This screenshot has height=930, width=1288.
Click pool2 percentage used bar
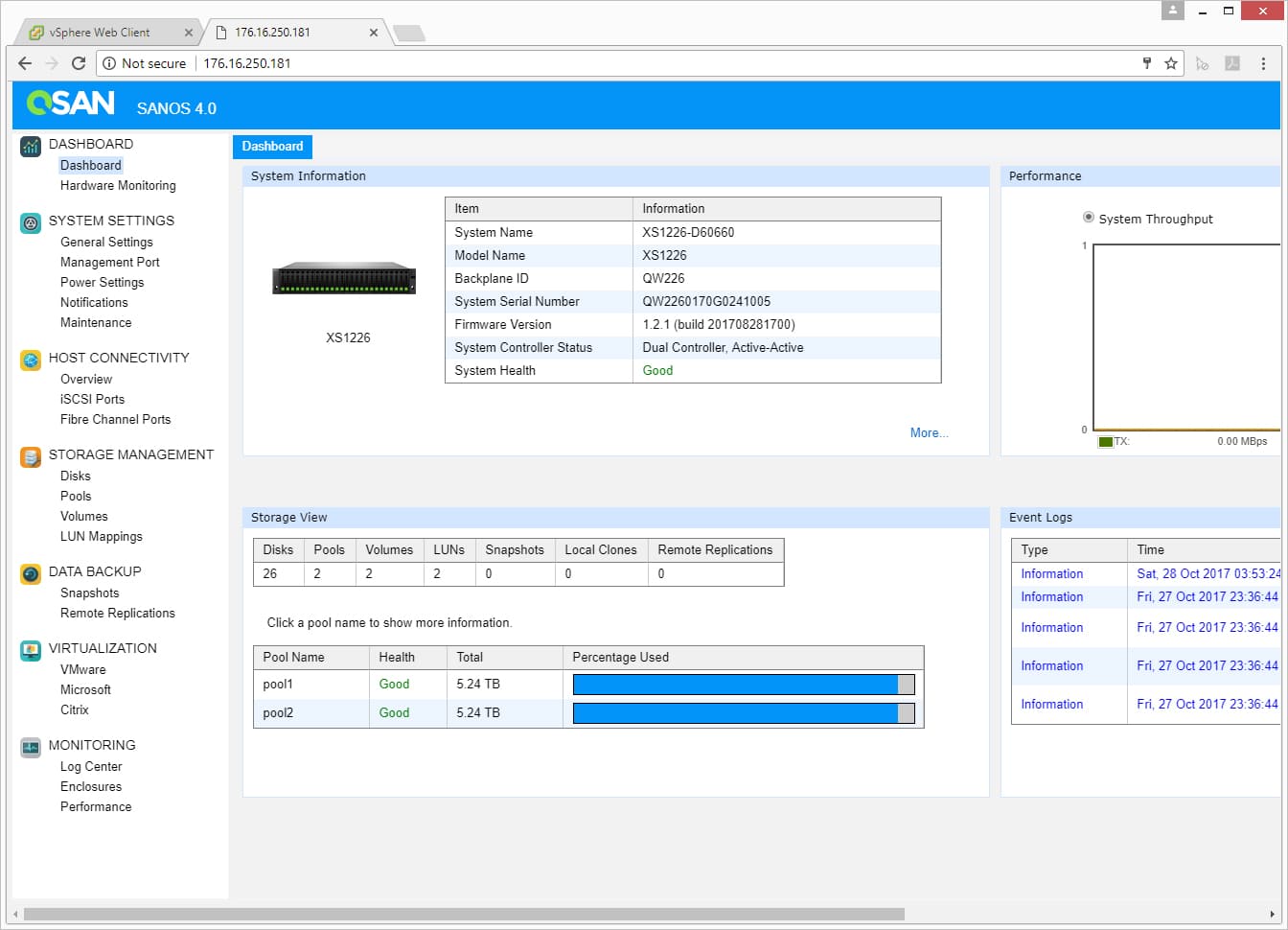pos(744,713)
